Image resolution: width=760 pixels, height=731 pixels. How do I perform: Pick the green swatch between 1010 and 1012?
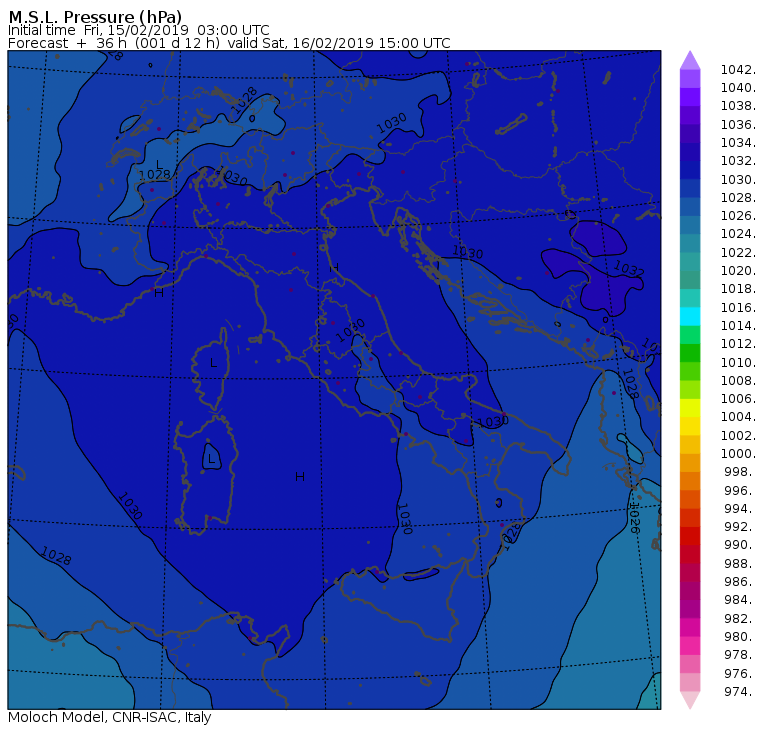point(690,353)
